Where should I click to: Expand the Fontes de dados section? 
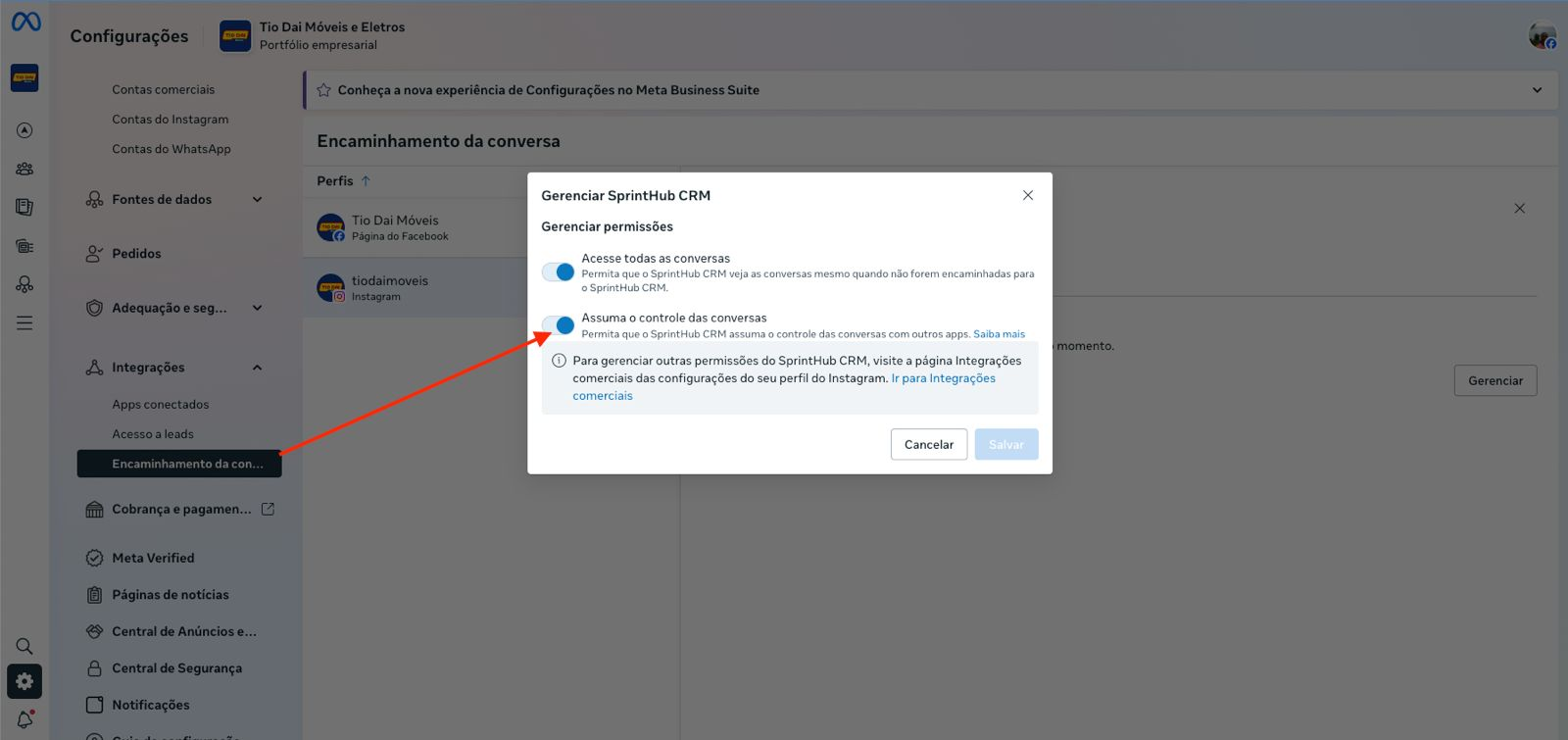257,200
